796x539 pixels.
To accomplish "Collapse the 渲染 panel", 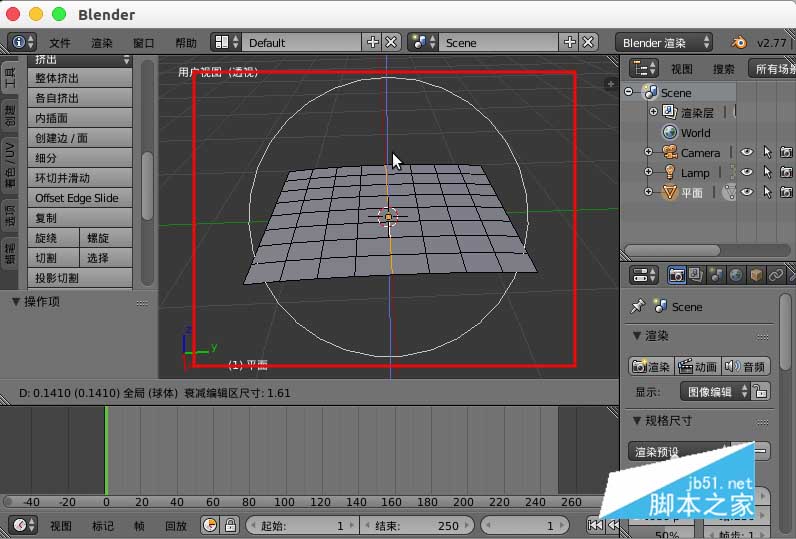I will pyautogui.click(x=637, y=335).
